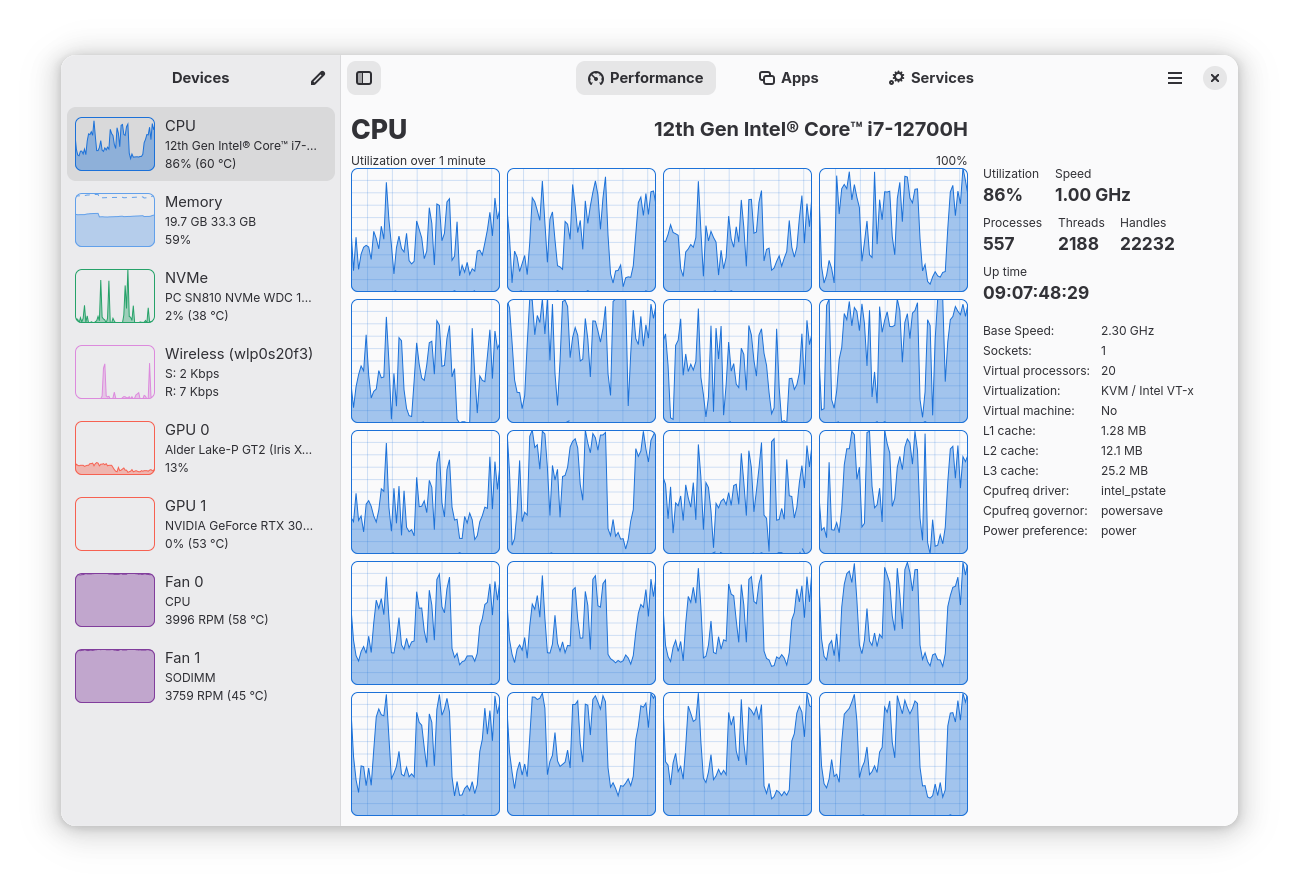The width and height of the screenshot is (1299, 893).
Task: Open the Memory device entry
Action: click(x=200, y=220)
